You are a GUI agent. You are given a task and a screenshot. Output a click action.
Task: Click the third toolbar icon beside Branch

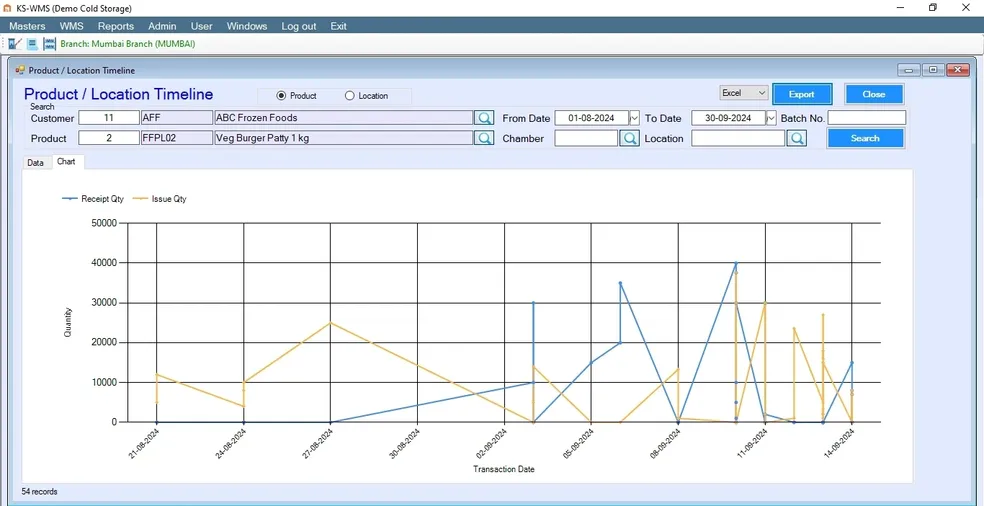pos(49,44)
